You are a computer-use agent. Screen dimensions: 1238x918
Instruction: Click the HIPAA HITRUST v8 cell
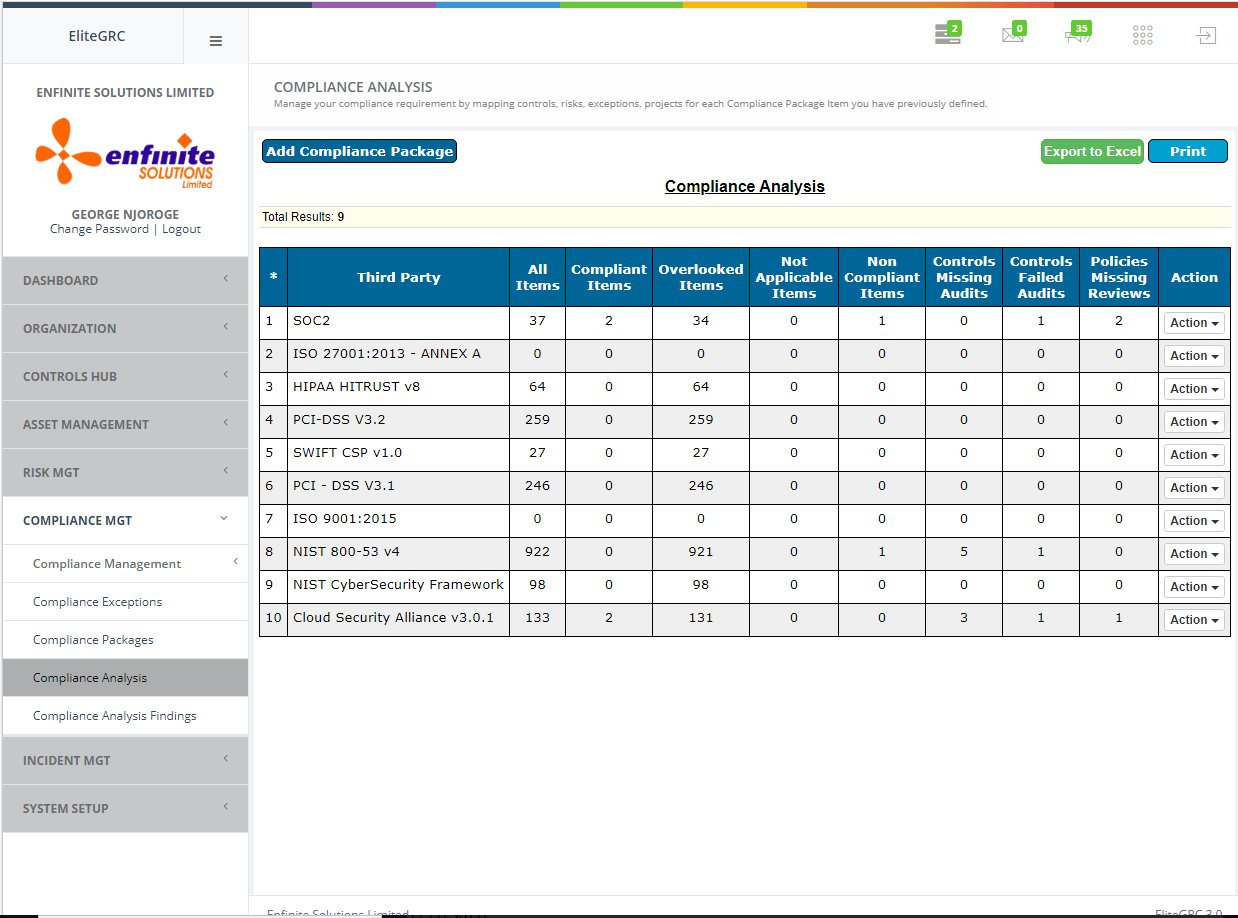point(399,388)
